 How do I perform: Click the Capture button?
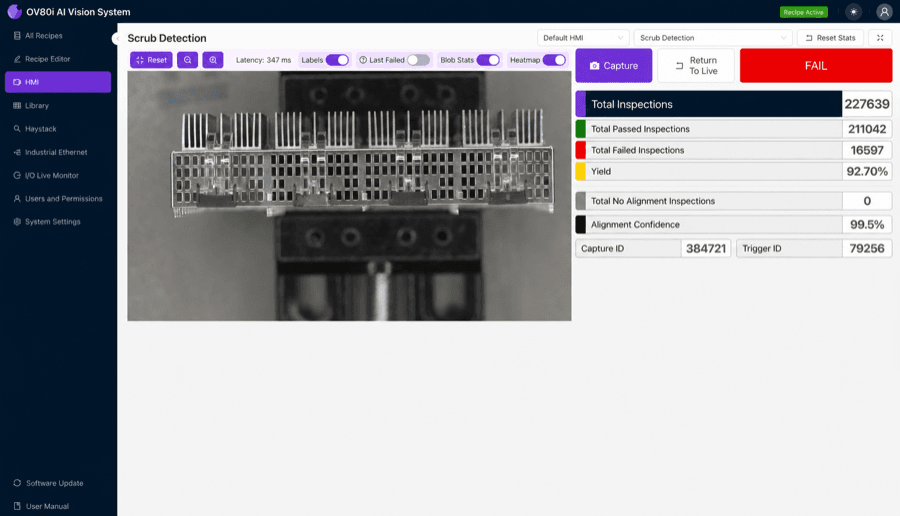click(x=614, y=65)
